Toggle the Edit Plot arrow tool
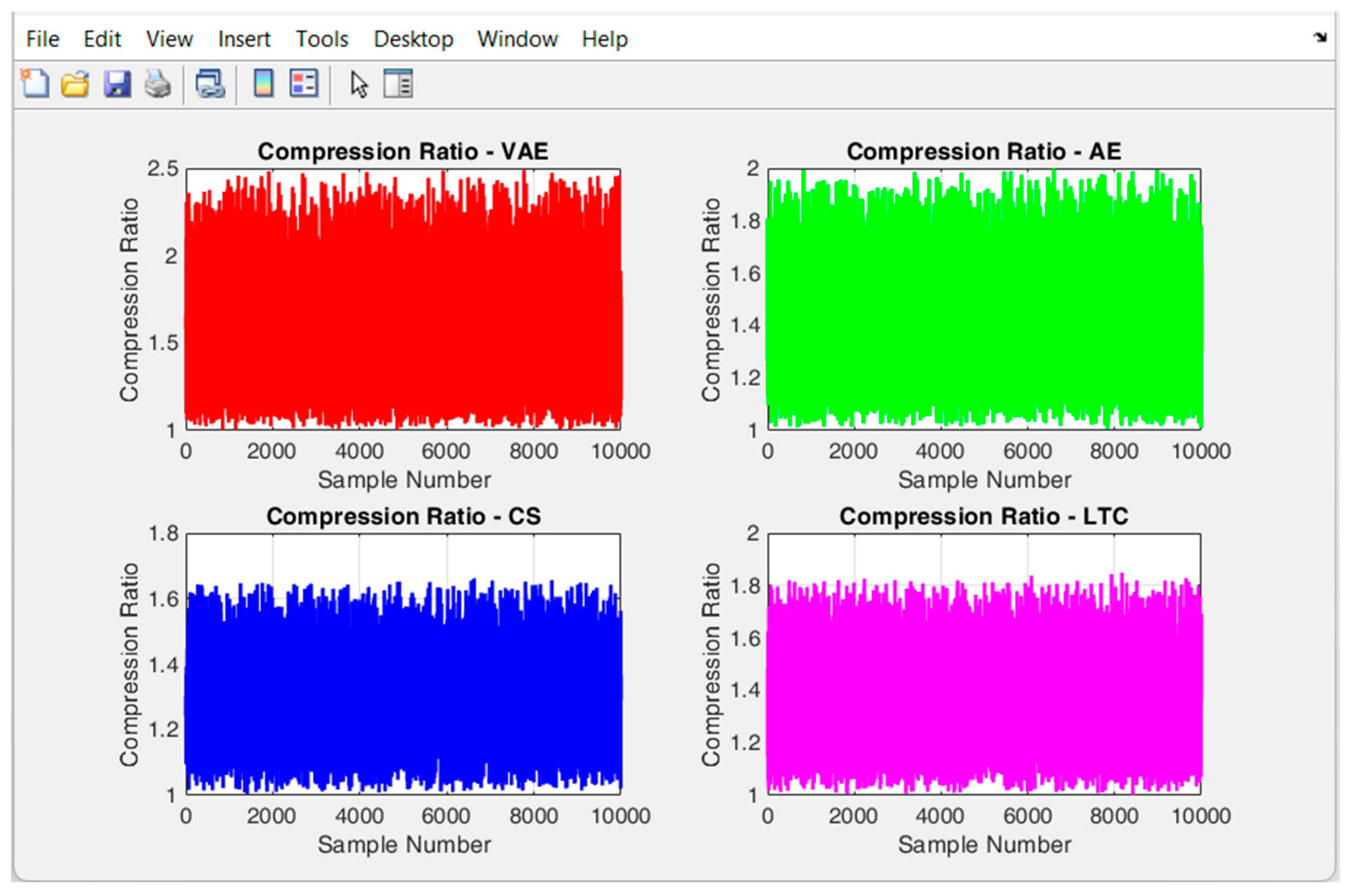1351x896 pixels. point(359,85)
